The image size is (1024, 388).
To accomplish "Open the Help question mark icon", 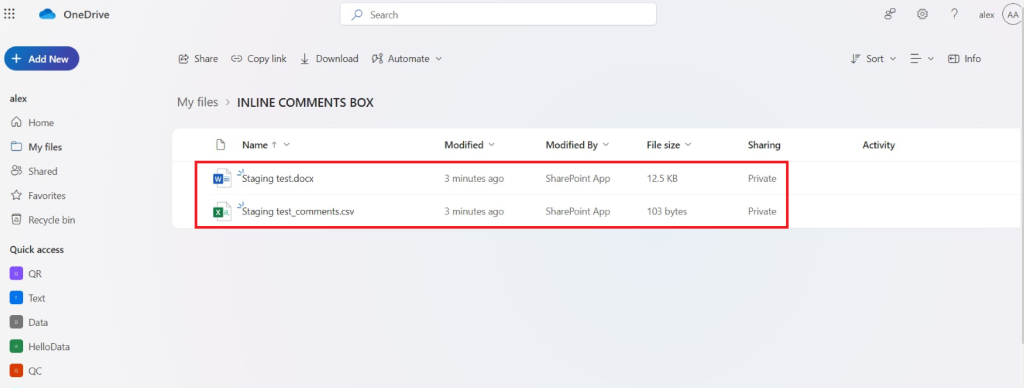I will click(x=954, y=14).
